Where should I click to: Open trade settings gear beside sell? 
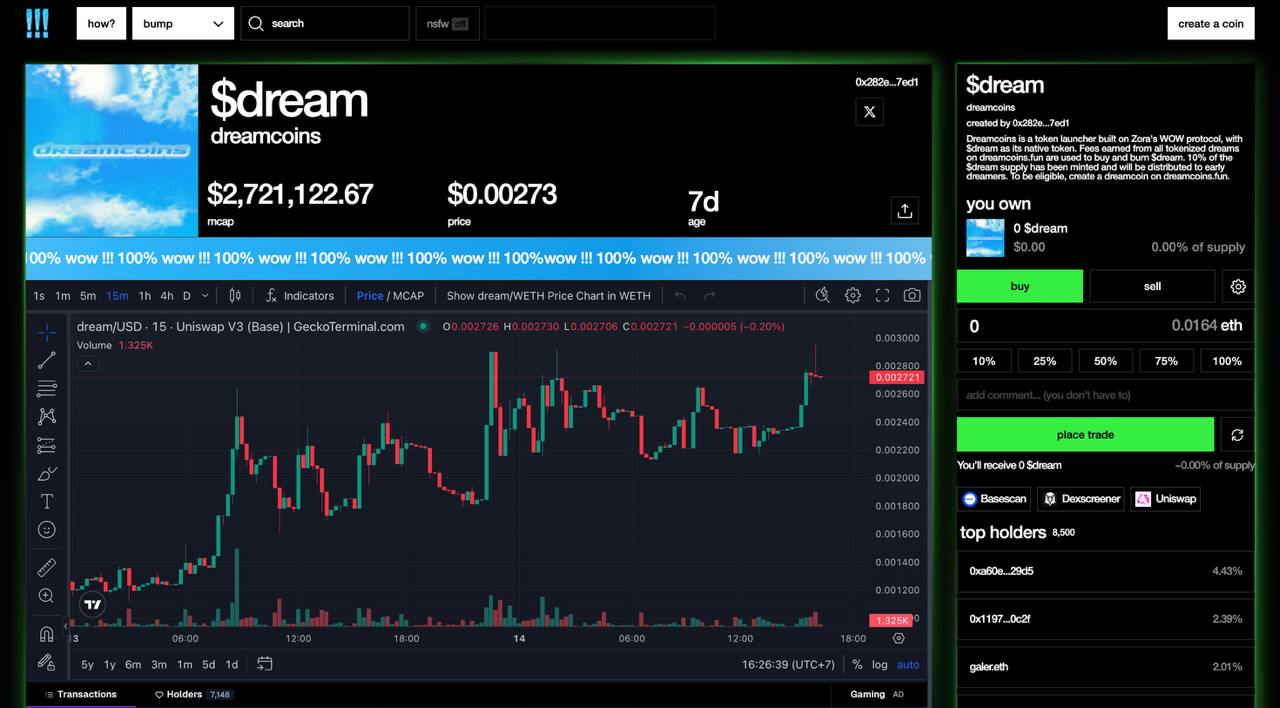[1238, 286]
